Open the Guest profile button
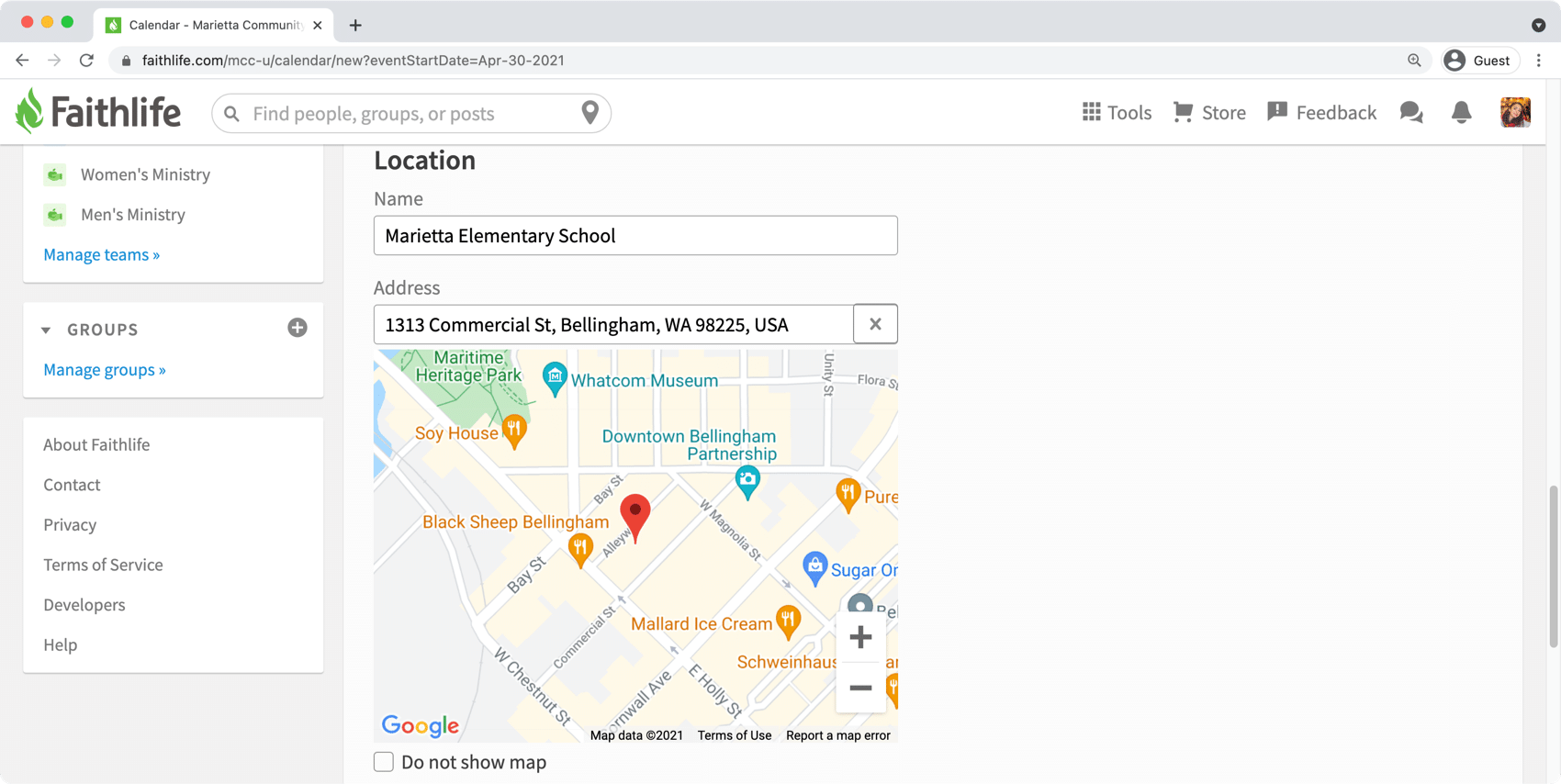Image resolution: width=1561 pixels, height=784 pixels. coord(1479,61)
